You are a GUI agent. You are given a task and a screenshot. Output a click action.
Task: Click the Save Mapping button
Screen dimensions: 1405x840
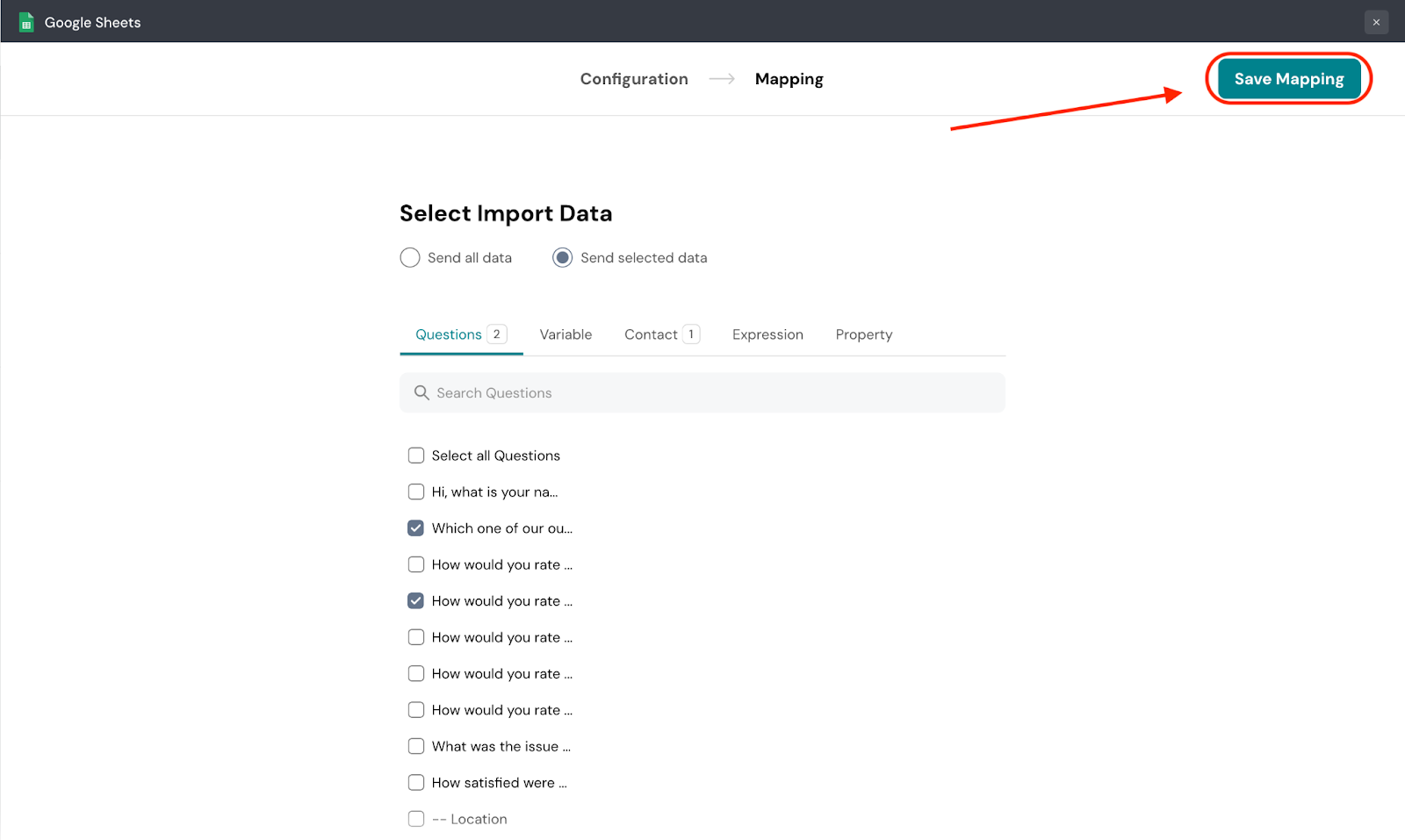click(x=1288, y=79)
